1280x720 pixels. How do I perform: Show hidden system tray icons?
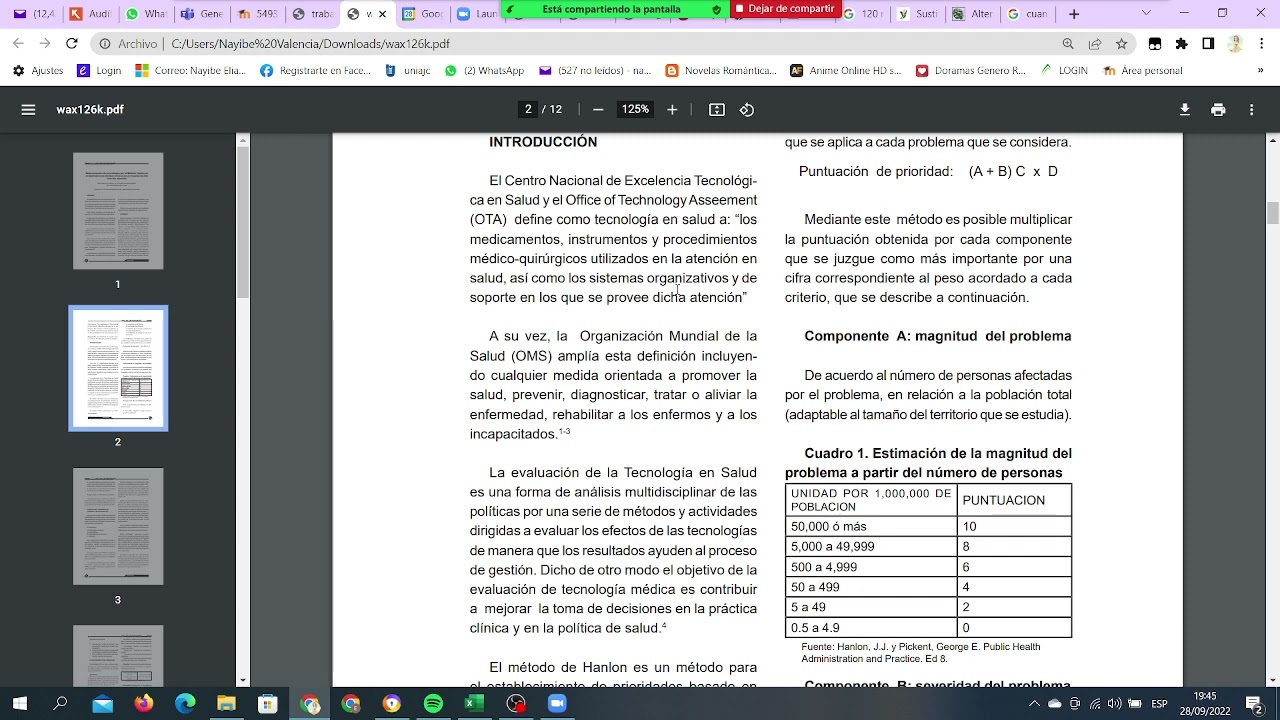click(1035, 704)
